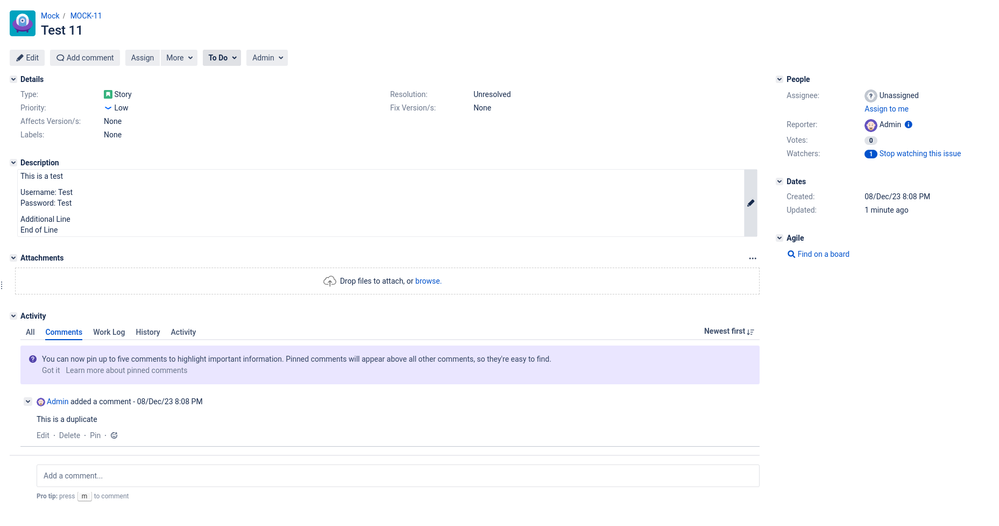Collapse the Attachments section
Screen dimensions: 999x526
point(13,258)
